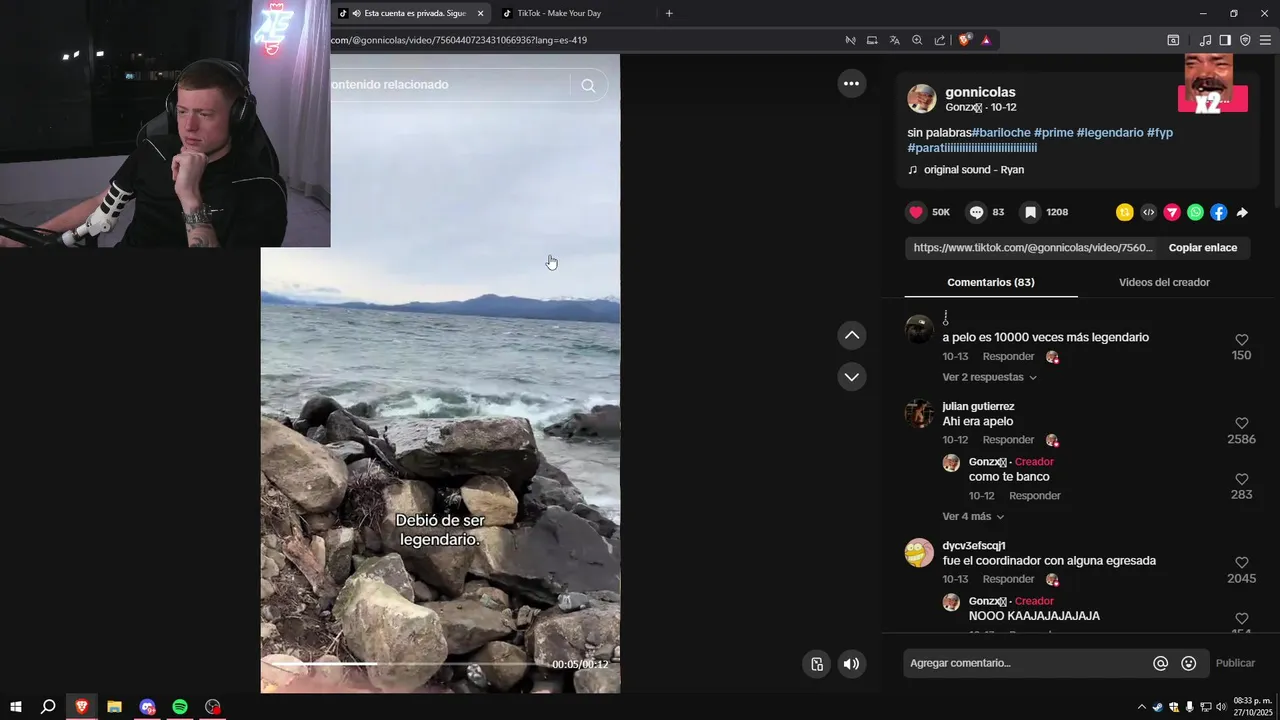Insert a mention with the @ icon
Image resolution: width=1280 pixels, height=720 pixels.
point(1161,663)
